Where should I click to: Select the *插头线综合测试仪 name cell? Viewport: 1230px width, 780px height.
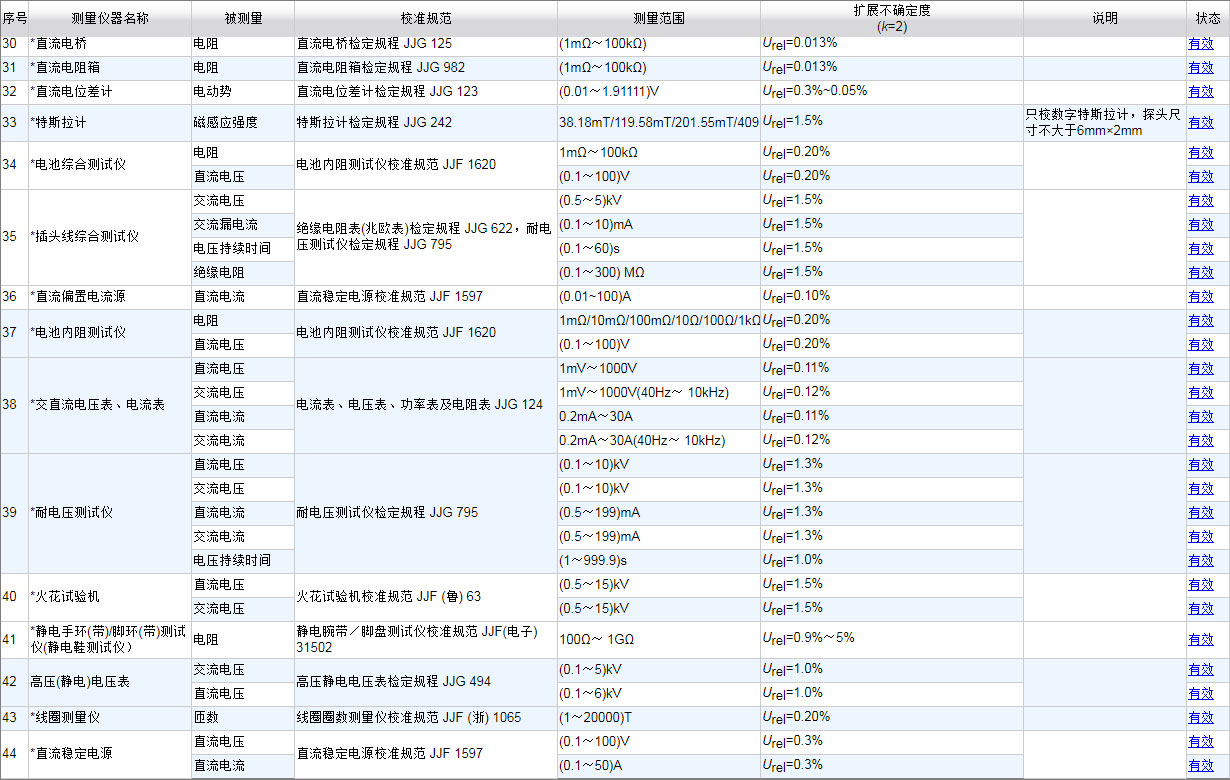pos(109,237)
